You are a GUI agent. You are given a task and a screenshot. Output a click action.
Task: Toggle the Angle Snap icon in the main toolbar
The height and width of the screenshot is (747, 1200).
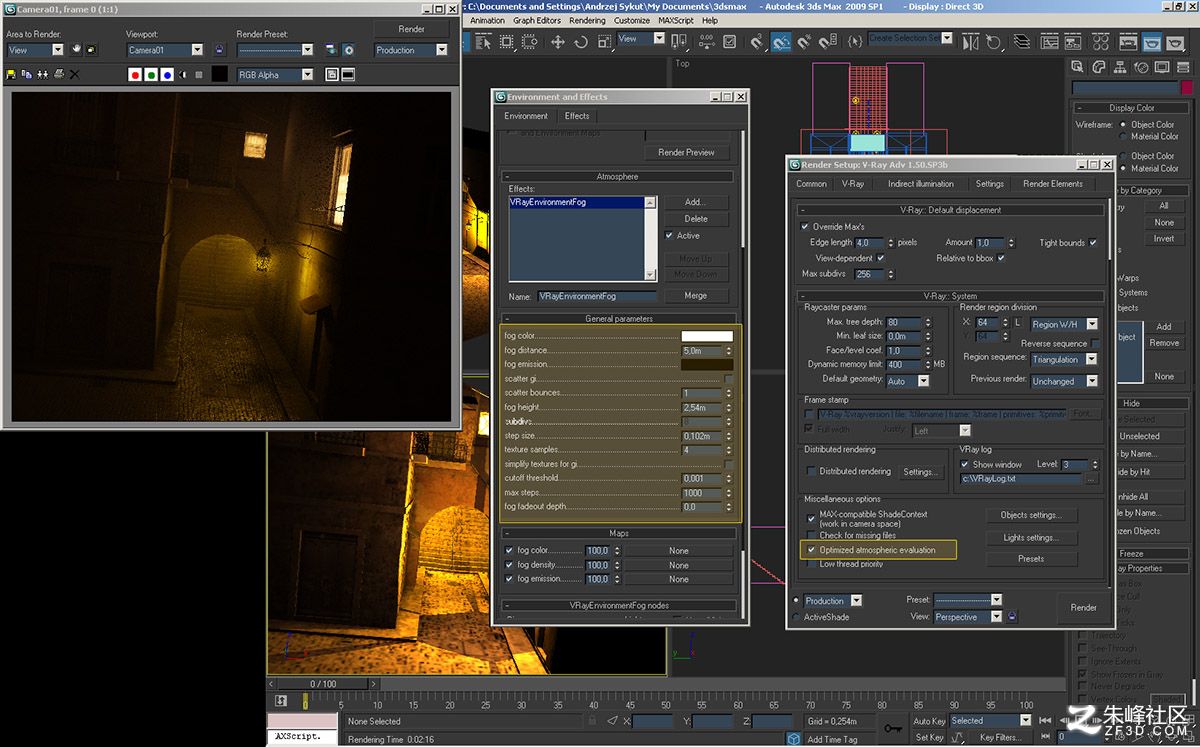pyautogui.click(x=780, y=41)
